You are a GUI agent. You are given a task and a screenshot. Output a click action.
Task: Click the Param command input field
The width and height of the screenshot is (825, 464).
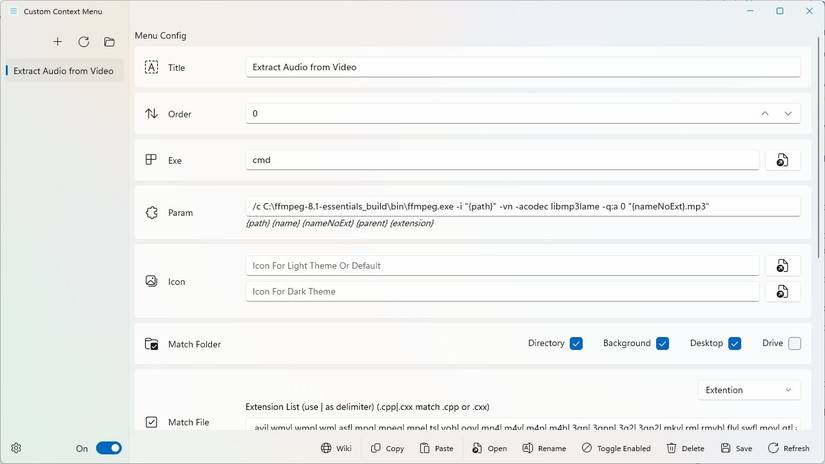point(523,206)
